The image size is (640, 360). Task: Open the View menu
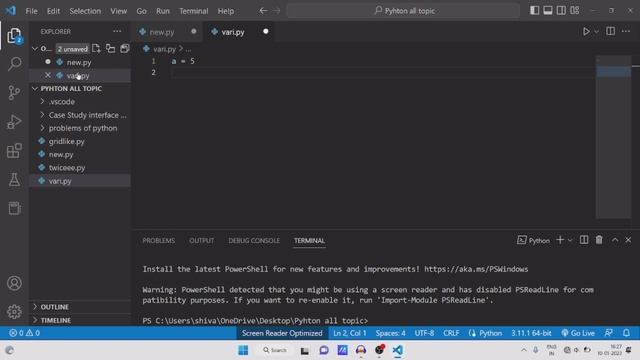pos(118,11)
